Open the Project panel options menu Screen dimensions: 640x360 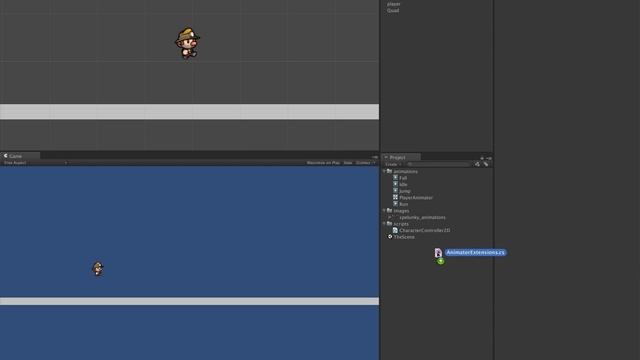[489, 158]
